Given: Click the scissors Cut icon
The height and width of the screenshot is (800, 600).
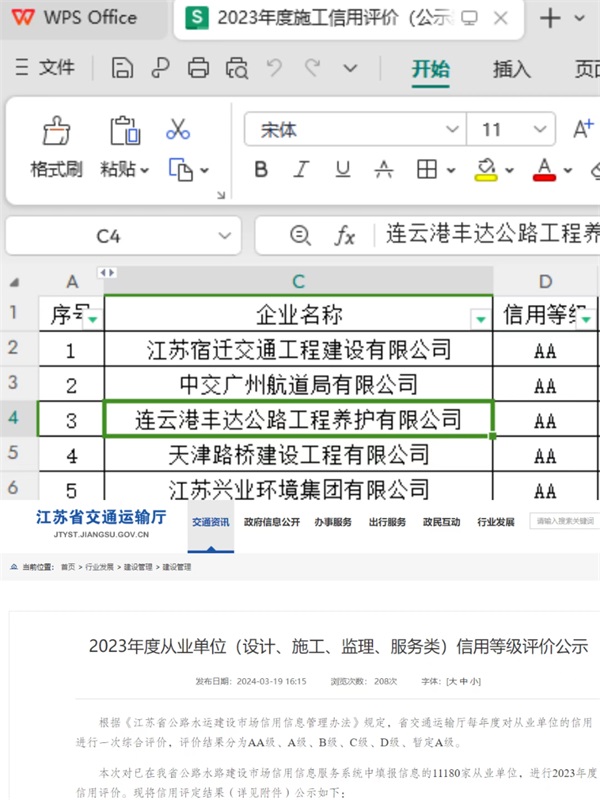Looking at the screenshot, I should click(178, 129).
